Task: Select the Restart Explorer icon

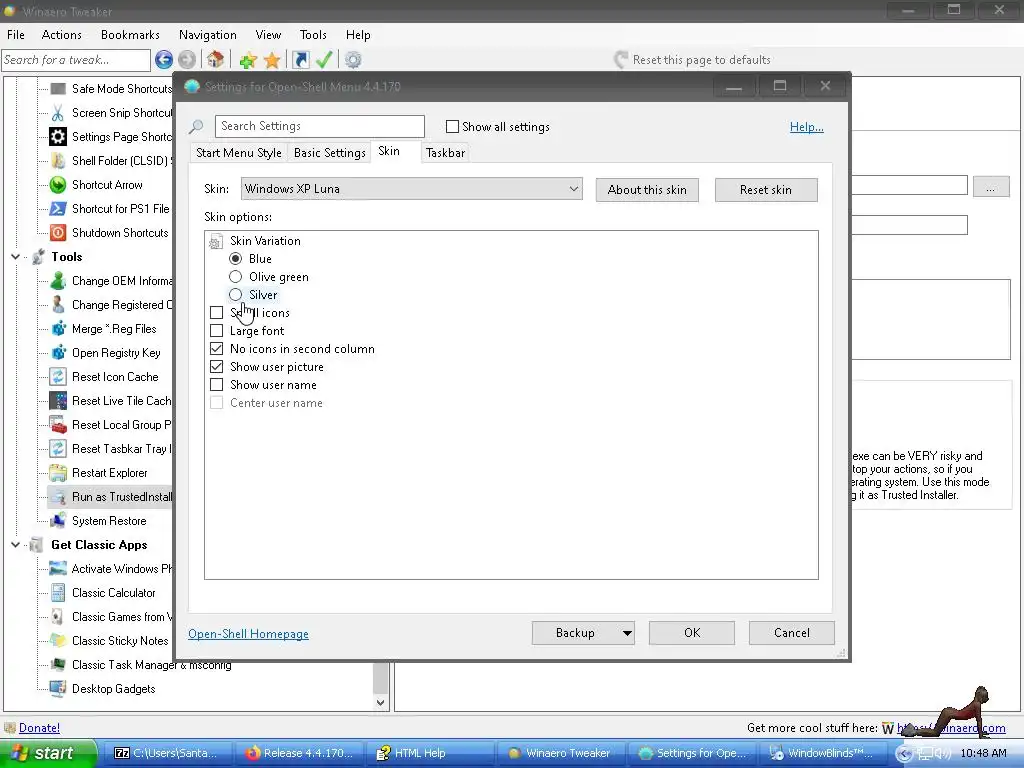Action: coord(57,473)
